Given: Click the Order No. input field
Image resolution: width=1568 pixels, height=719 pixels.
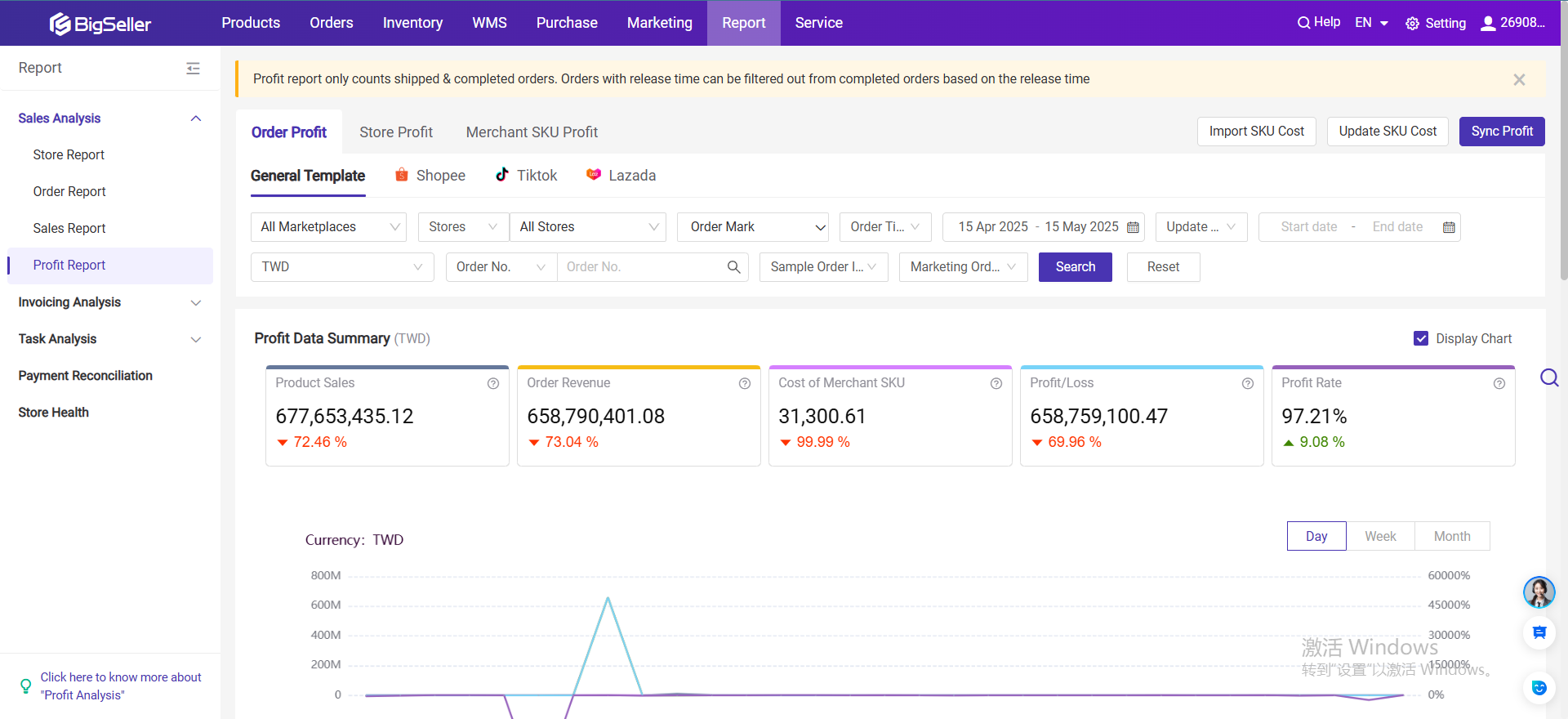Looking at the screenshot, I should [641, 267].
